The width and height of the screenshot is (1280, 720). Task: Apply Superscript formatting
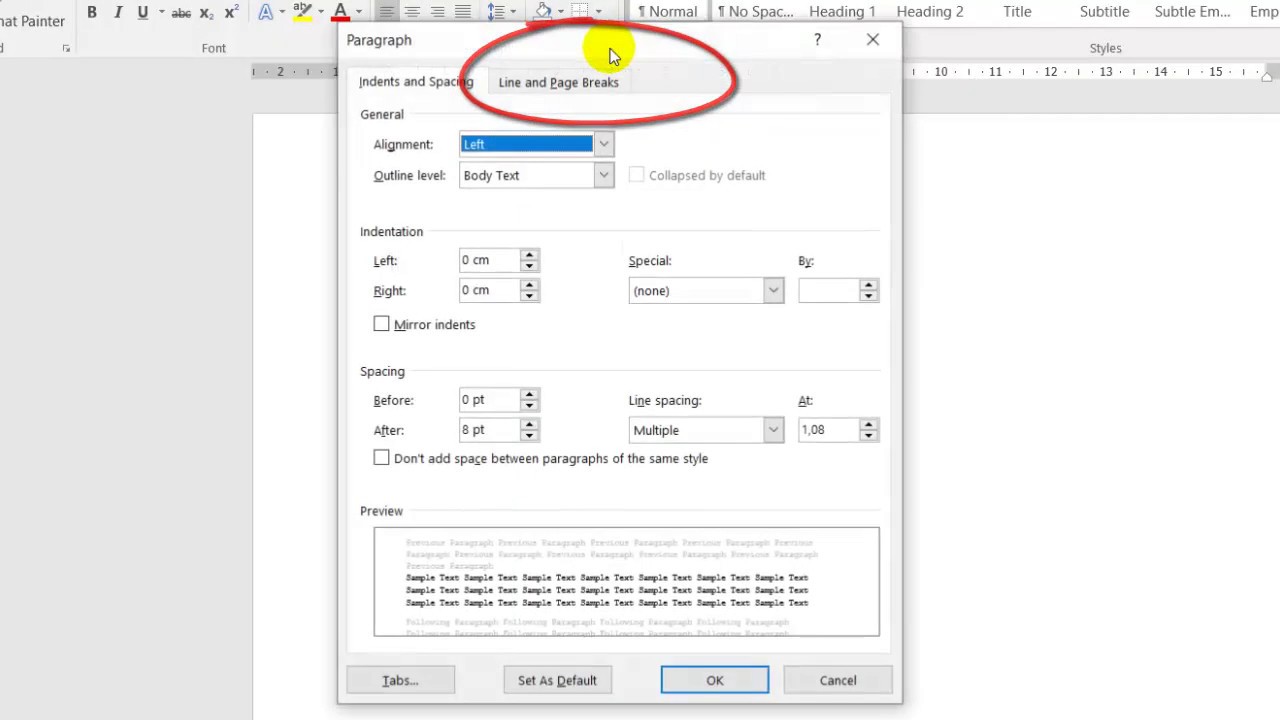(231, 12)
